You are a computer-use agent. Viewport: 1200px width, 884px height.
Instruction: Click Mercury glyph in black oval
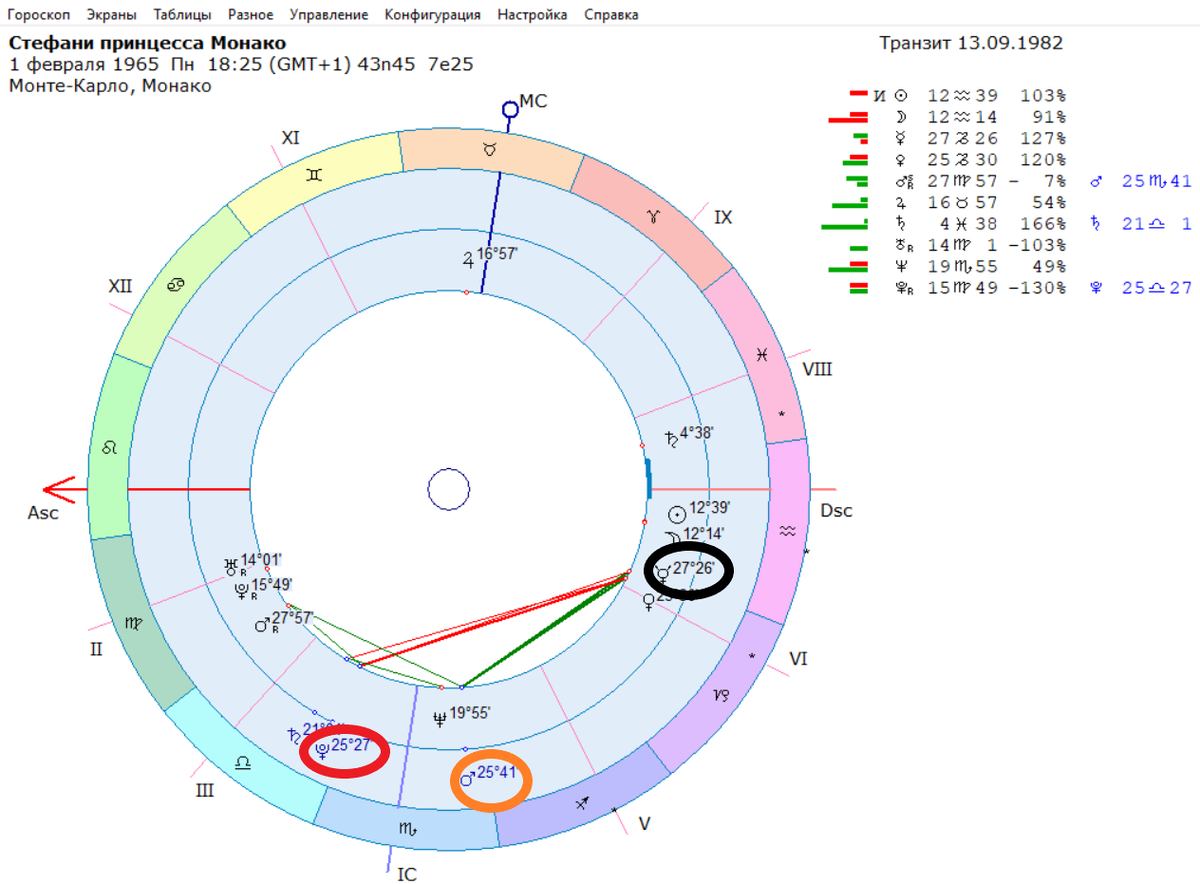pyautogui.click(x=663, y=571)
